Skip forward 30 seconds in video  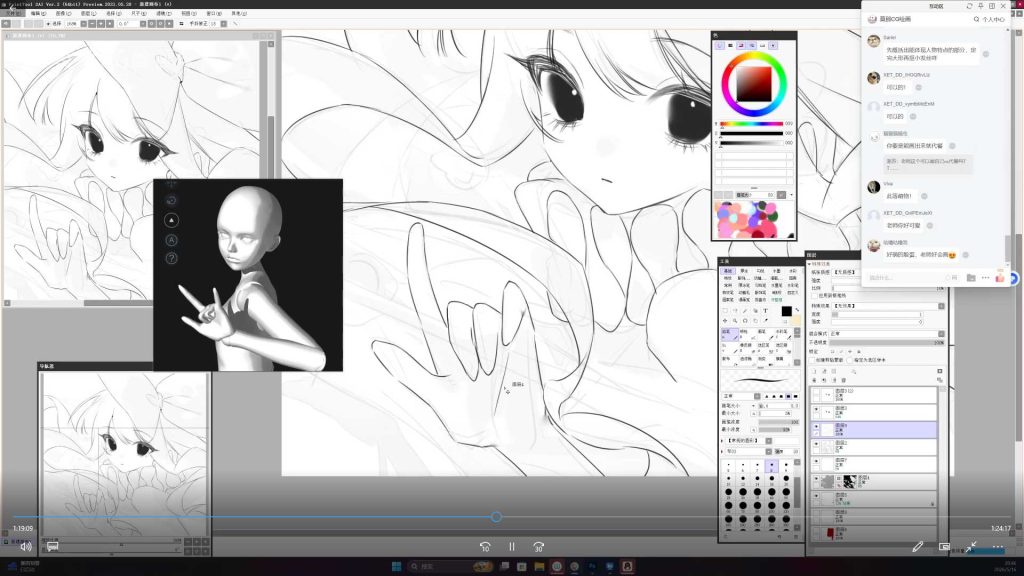pos(538,547)
